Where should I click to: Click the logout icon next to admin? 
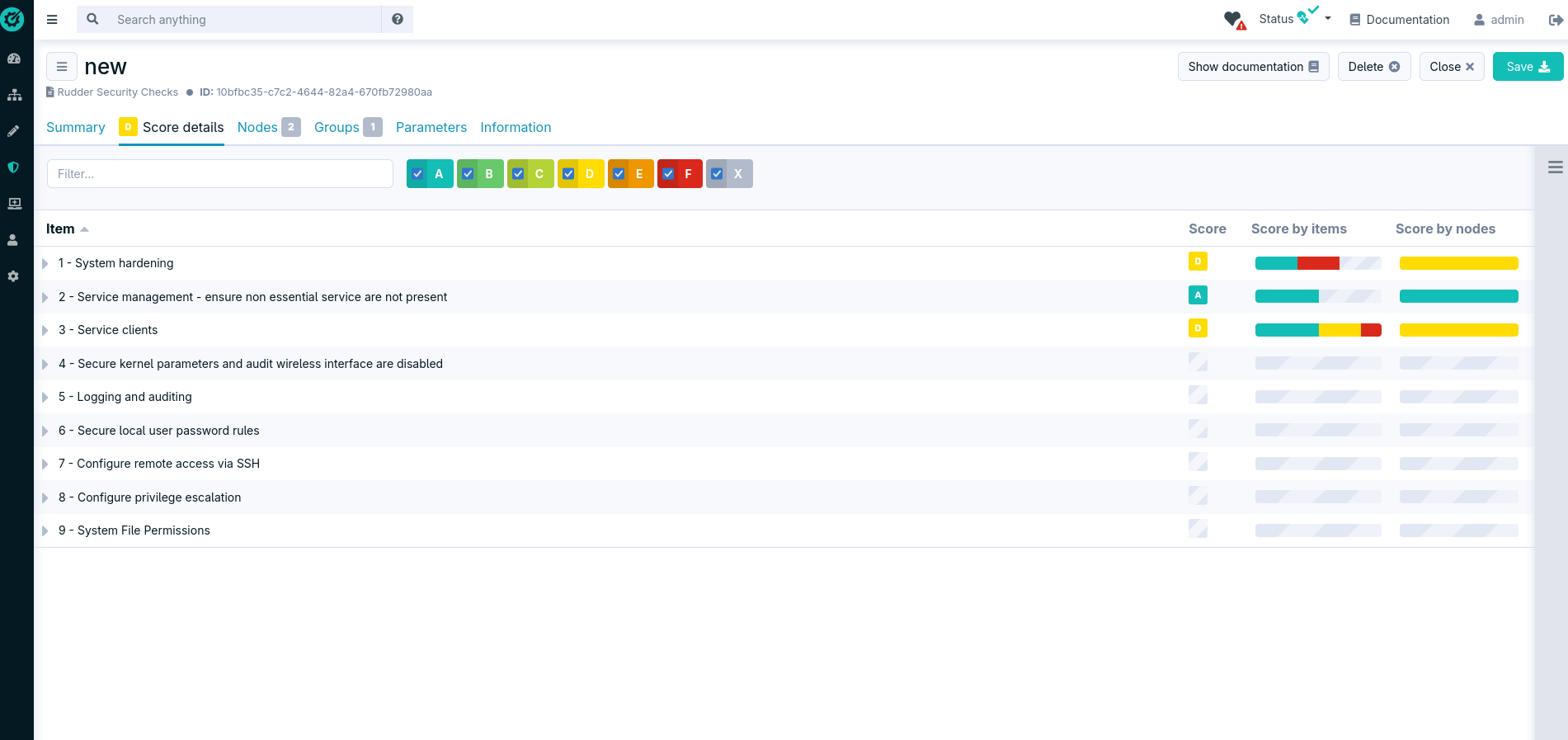[x=1555, y=20]
